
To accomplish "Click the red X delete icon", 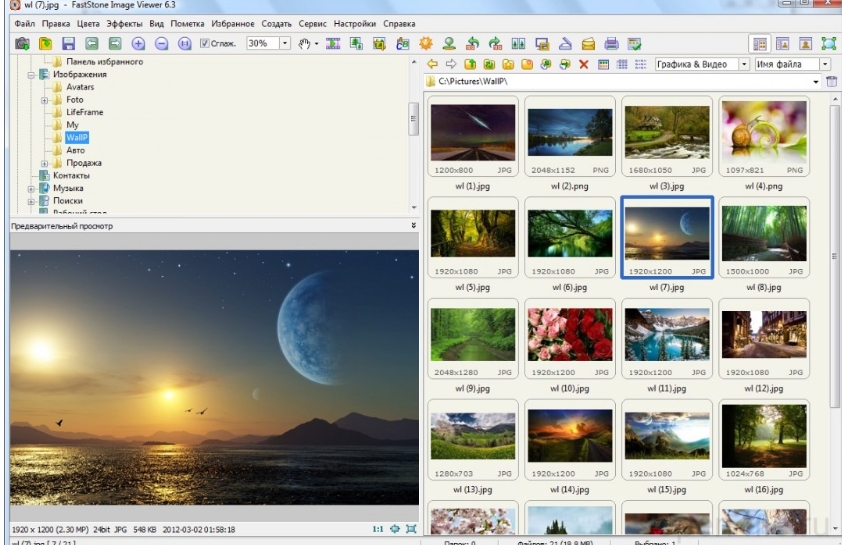I will coord(584,64).
